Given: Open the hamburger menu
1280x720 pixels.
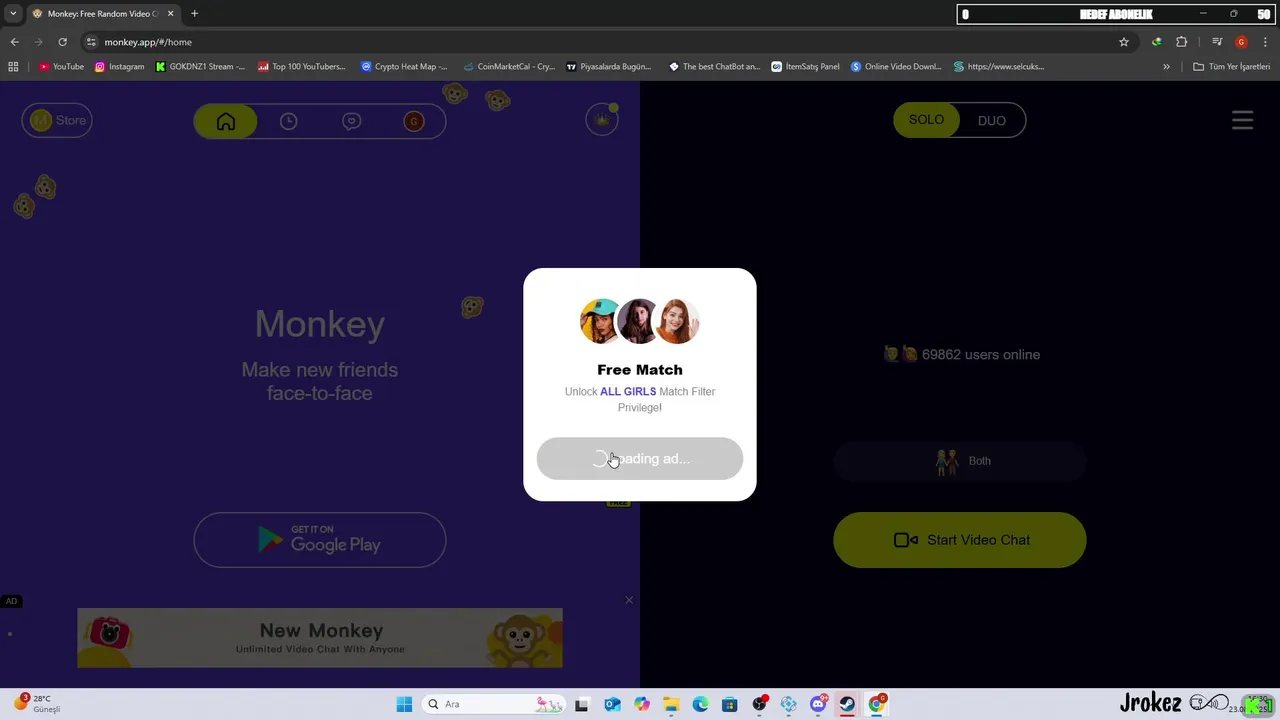Looking at the screenshot, I should coord(1242,120).
